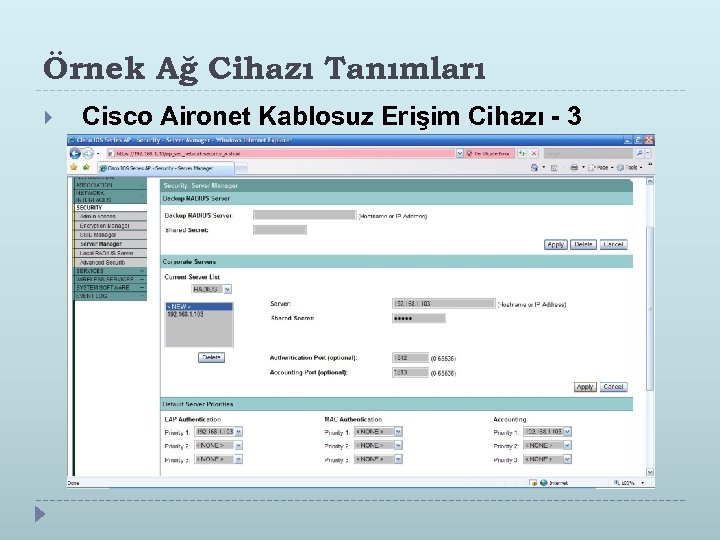Screen dimensions: 720x540
Task: Click the browser Back arrow button
Action: [x=75, y=153]
